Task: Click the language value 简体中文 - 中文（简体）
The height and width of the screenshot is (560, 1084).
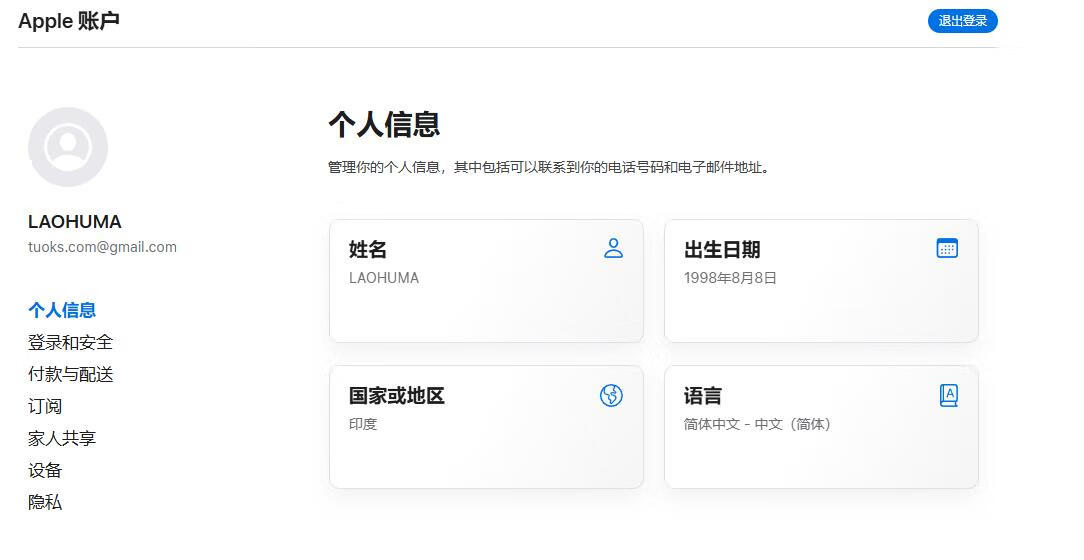Action: [757, 424]
